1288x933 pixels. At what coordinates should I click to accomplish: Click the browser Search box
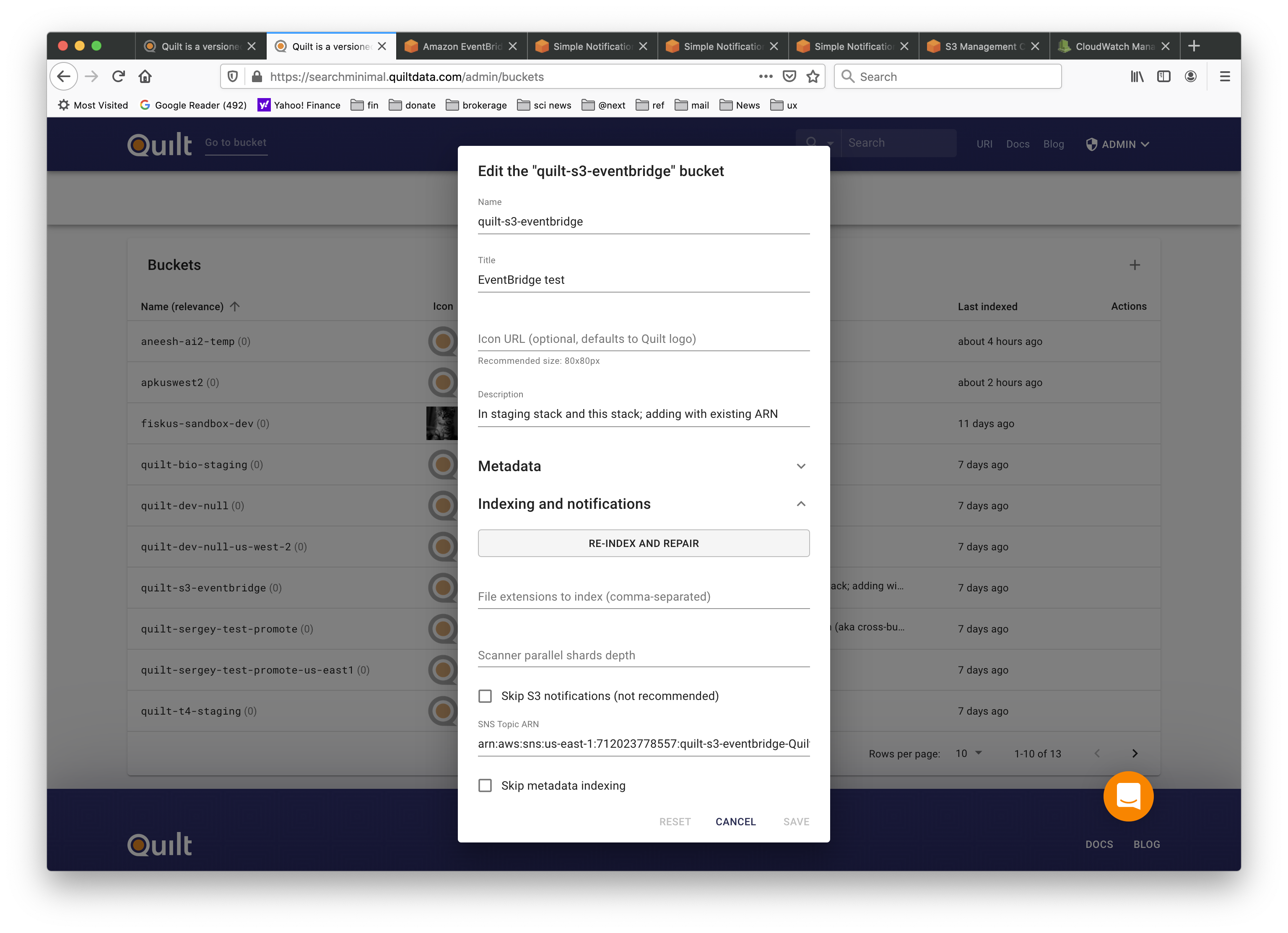947,77
